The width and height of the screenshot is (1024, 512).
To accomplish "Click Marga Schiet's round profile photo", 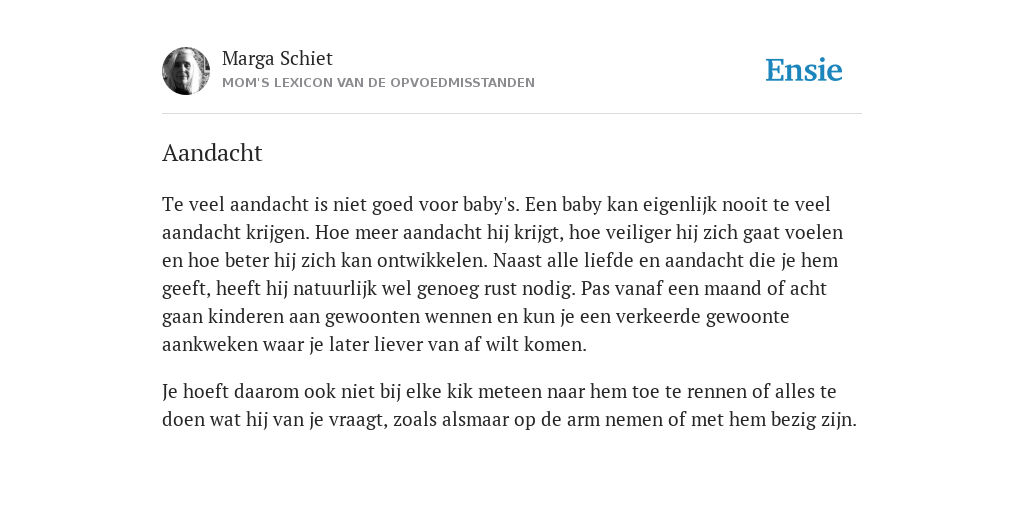I will 186,71.
